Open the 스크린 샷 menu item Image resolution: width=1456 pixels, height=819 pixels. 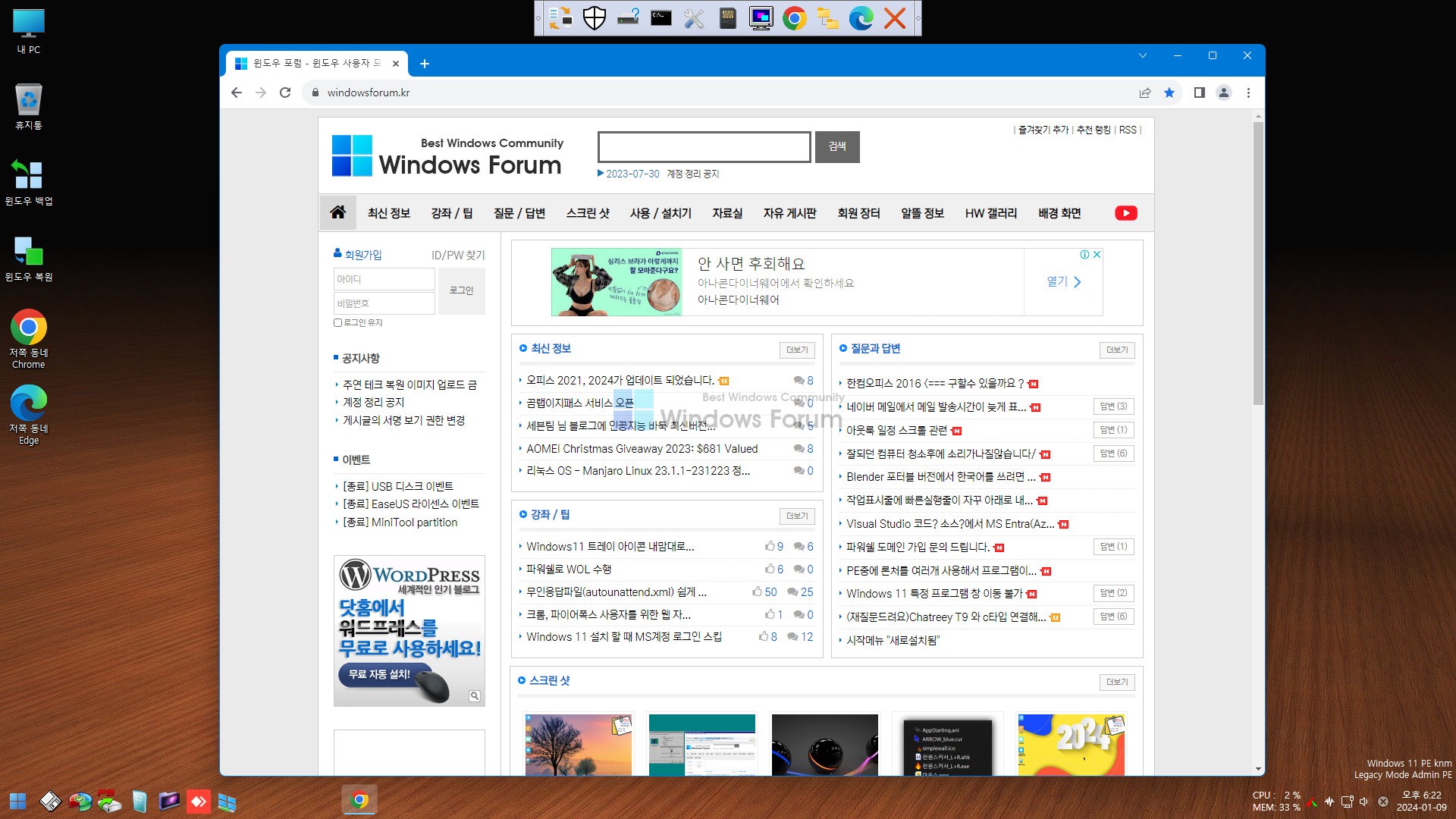(588, 213)
